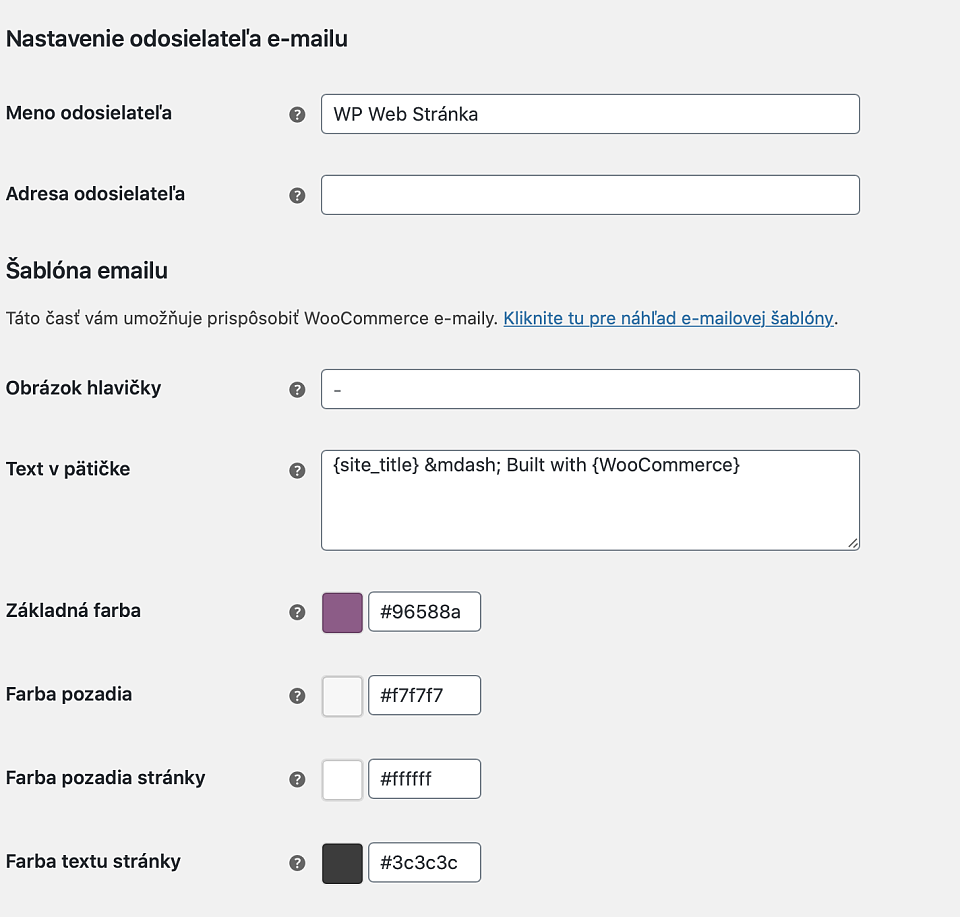Image resolution: width=960 pixels, height=917 pixels.
Task: Open the e-mail template preview link
Action: [668, 319]
